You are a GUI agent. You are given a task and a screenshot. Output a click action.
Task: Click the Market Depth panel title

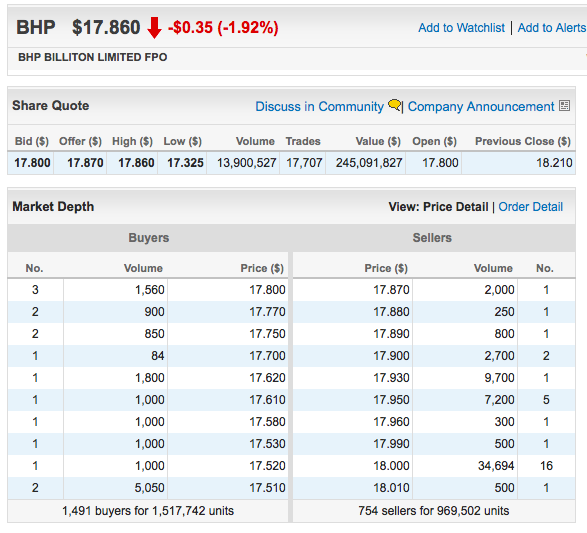pos(53,207)
